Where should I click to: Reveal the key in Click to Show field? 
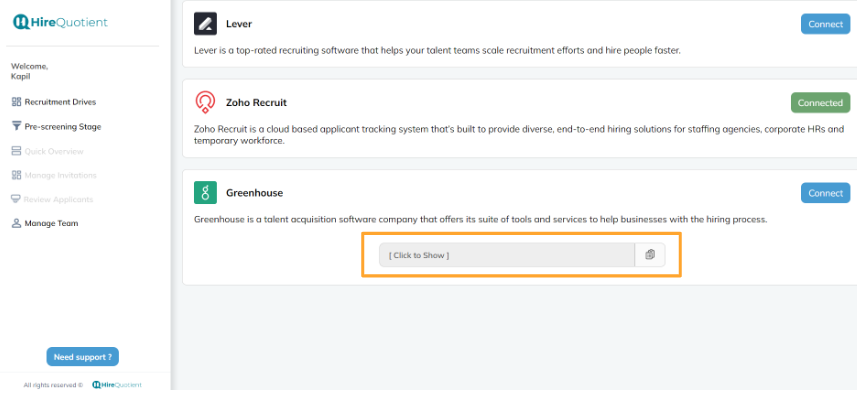click(507, 255)
